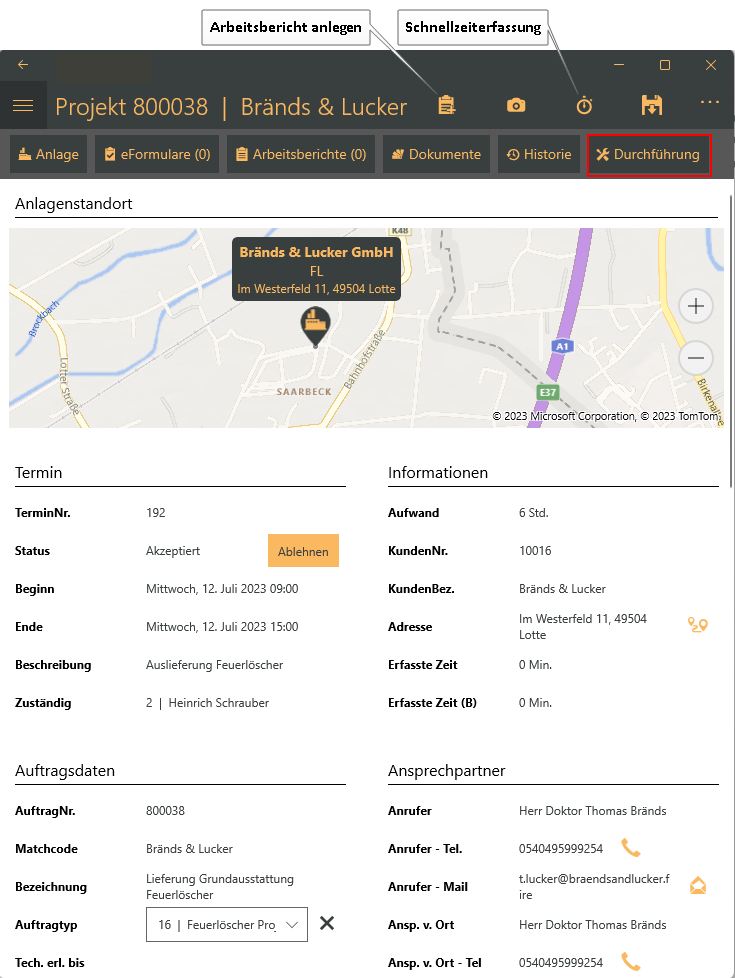Open the hamburger navigation menu
Screen dimensions: 735x978
tap(23, 105)
